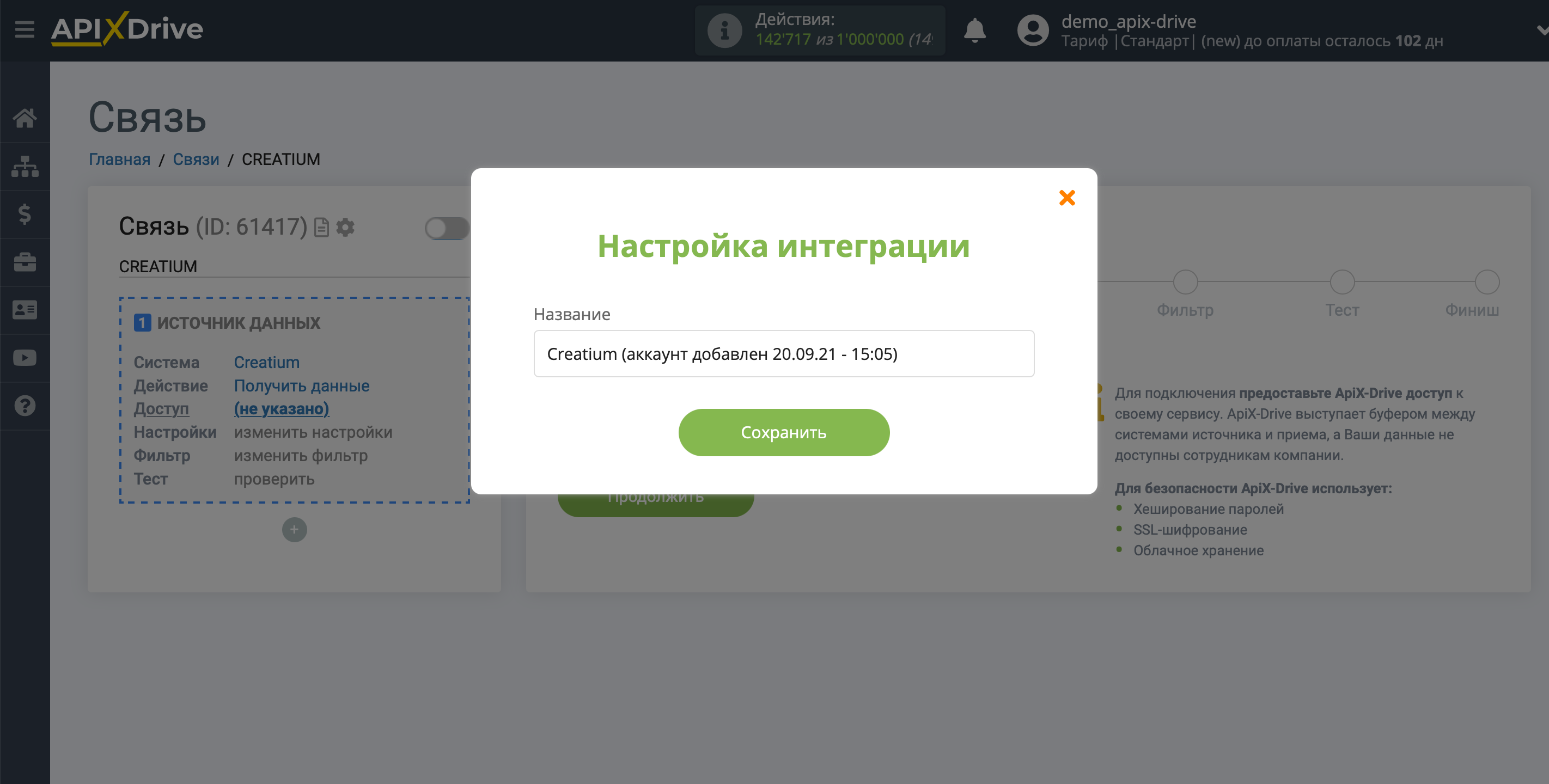Screen dimensions: 1549x784
Task: Click the Сохранить button
Action: coord(784,432)
